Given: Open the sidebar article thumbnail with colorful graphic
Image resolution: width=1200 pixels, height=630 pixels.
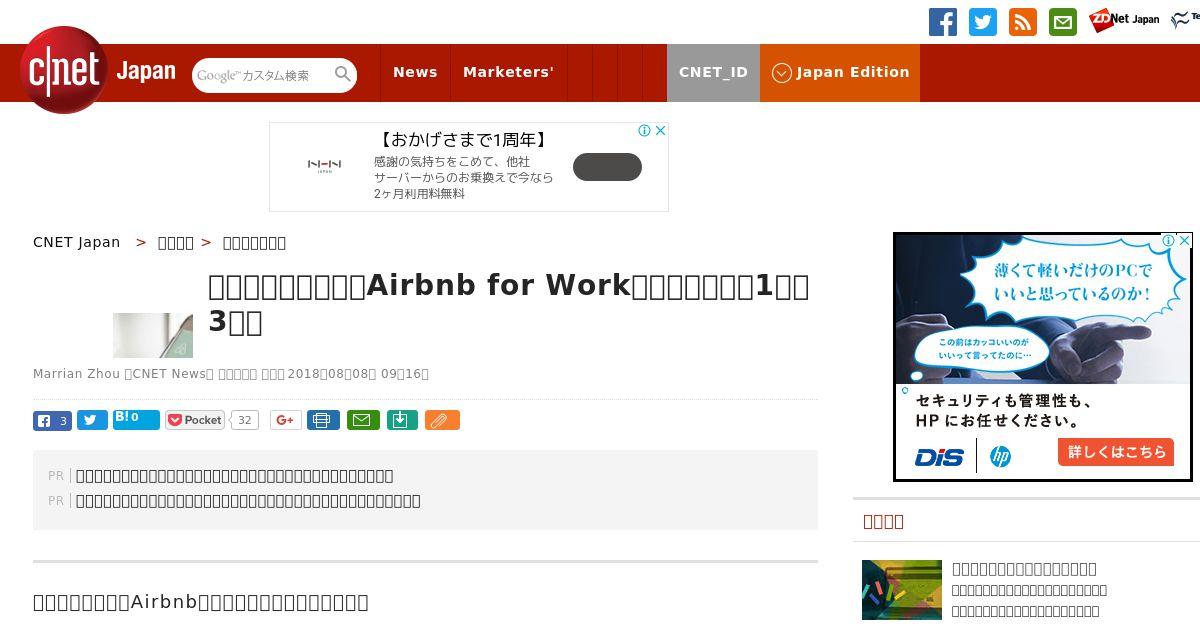Looking at the screenshot, I should tap(902, 590).
